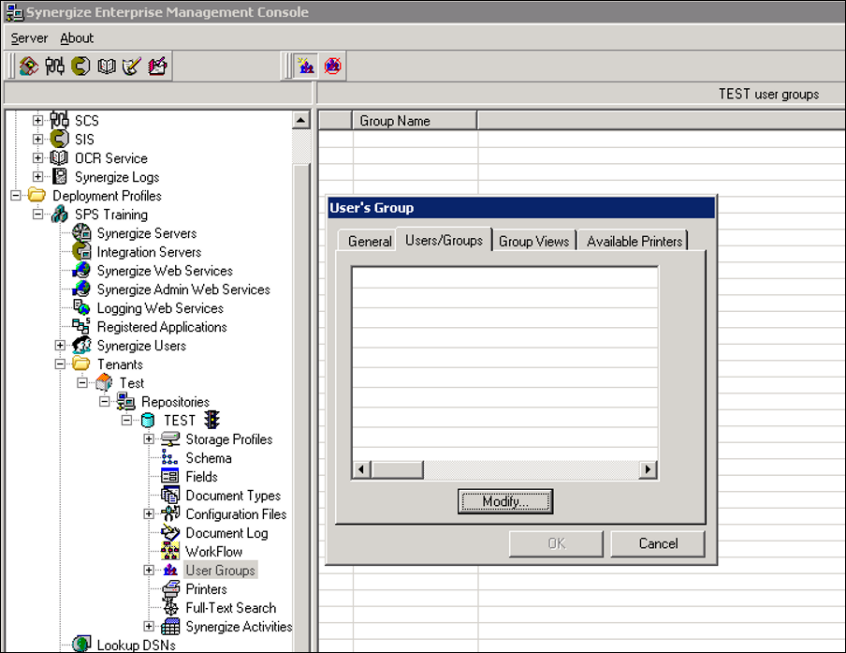Expand the Storage Profiles node

coord(148,439)
